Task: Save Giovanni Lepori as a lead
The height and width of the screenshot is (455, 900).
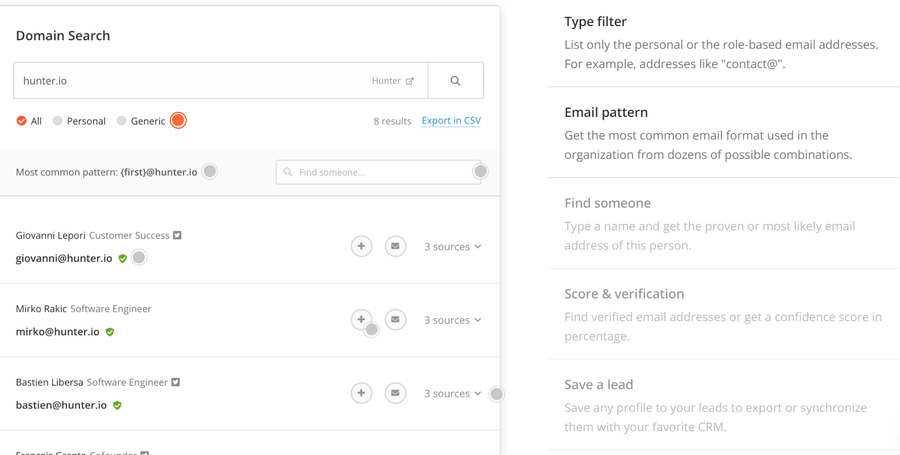Action: [361, 246]
